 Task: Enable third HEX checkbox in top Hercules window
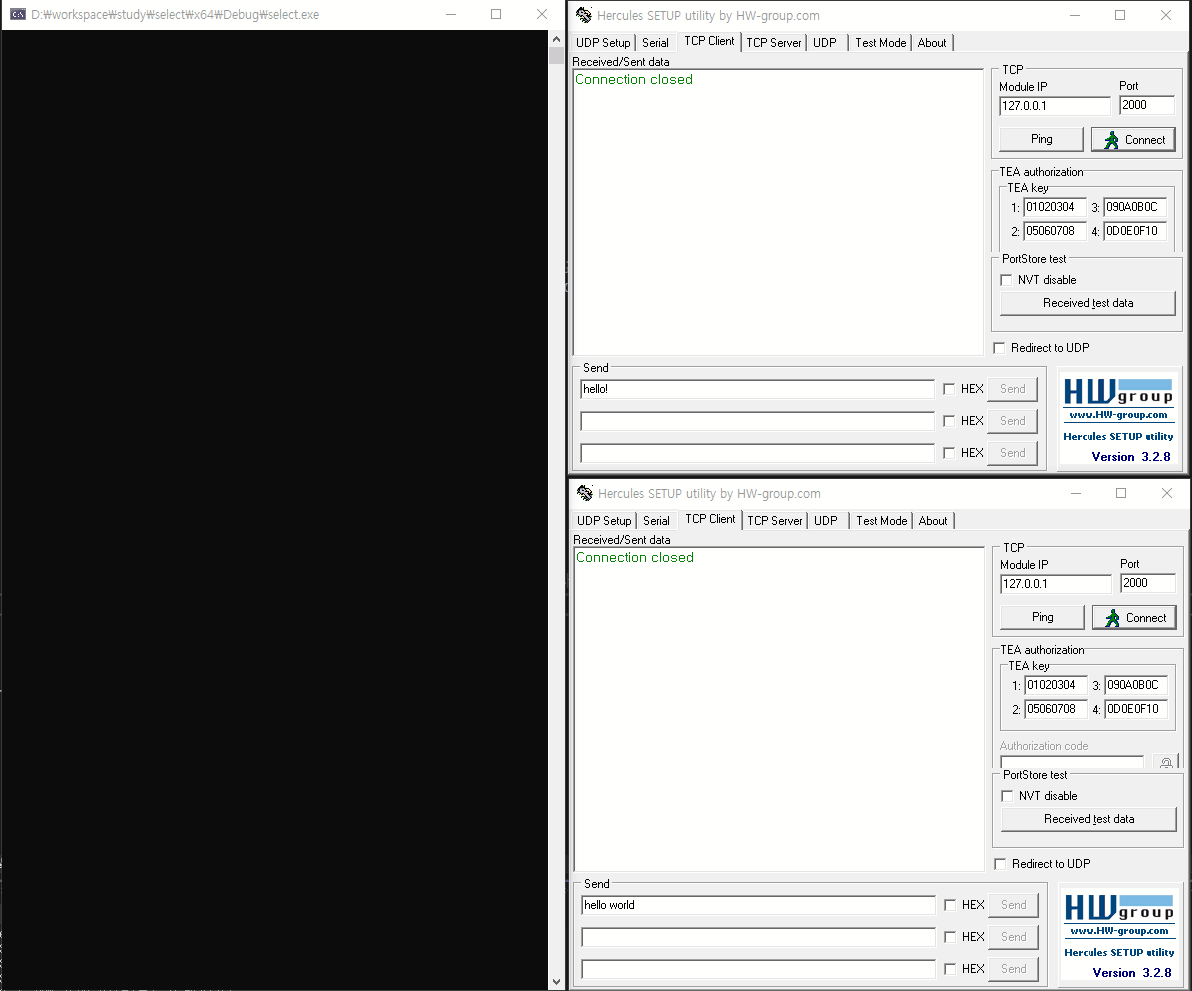click(x=949, y=453)
